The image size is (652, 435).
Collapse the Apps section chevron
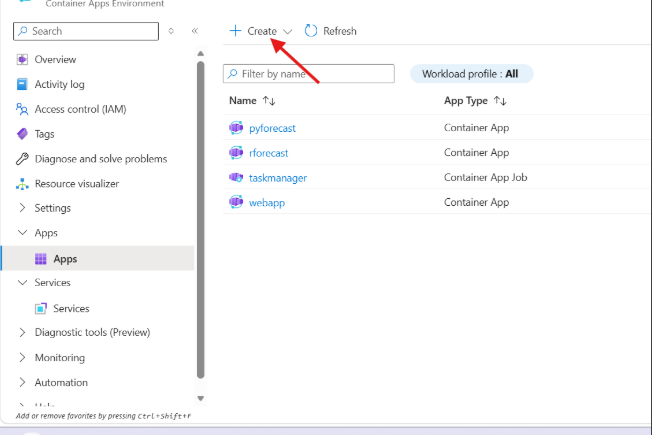[22, 232]
